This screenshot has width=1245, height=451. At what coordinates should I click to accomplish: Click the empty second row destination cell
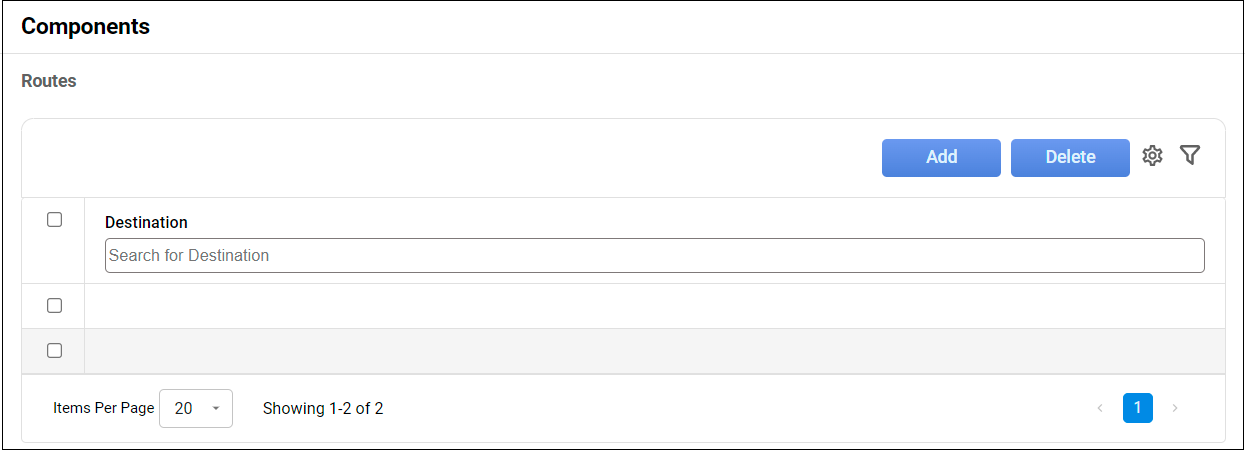point(654,350)
